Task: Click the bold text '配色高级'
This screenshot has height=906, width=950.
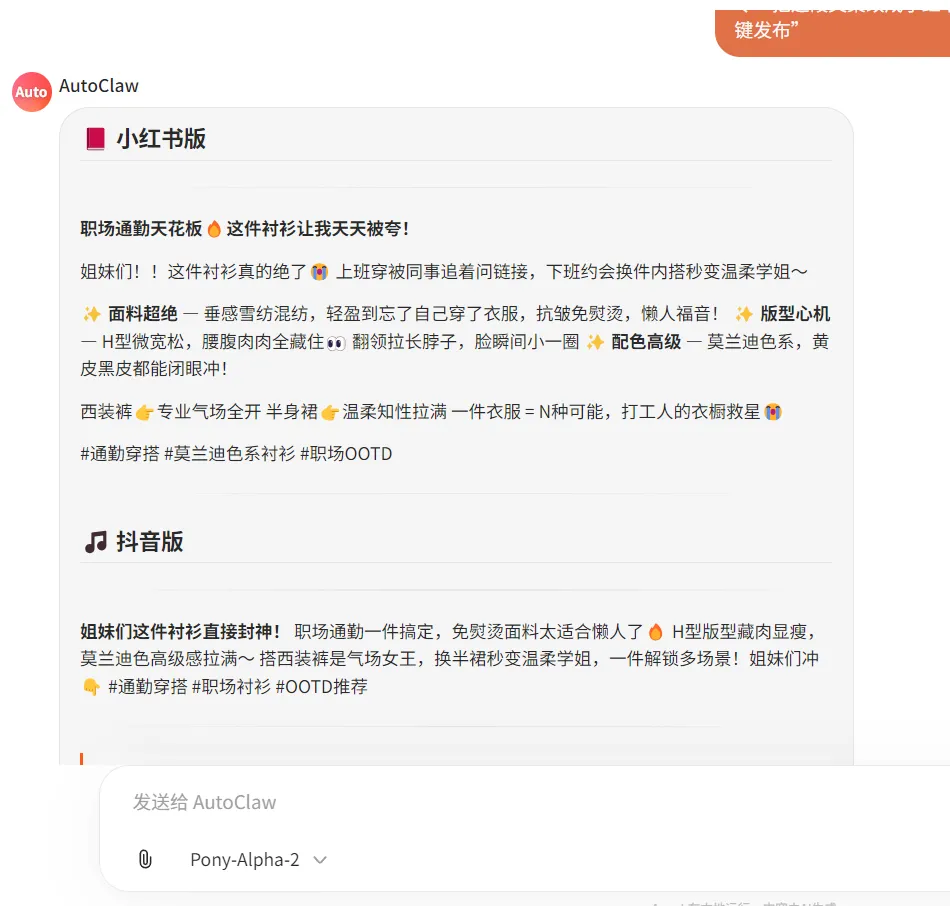Action: [646, 342]
